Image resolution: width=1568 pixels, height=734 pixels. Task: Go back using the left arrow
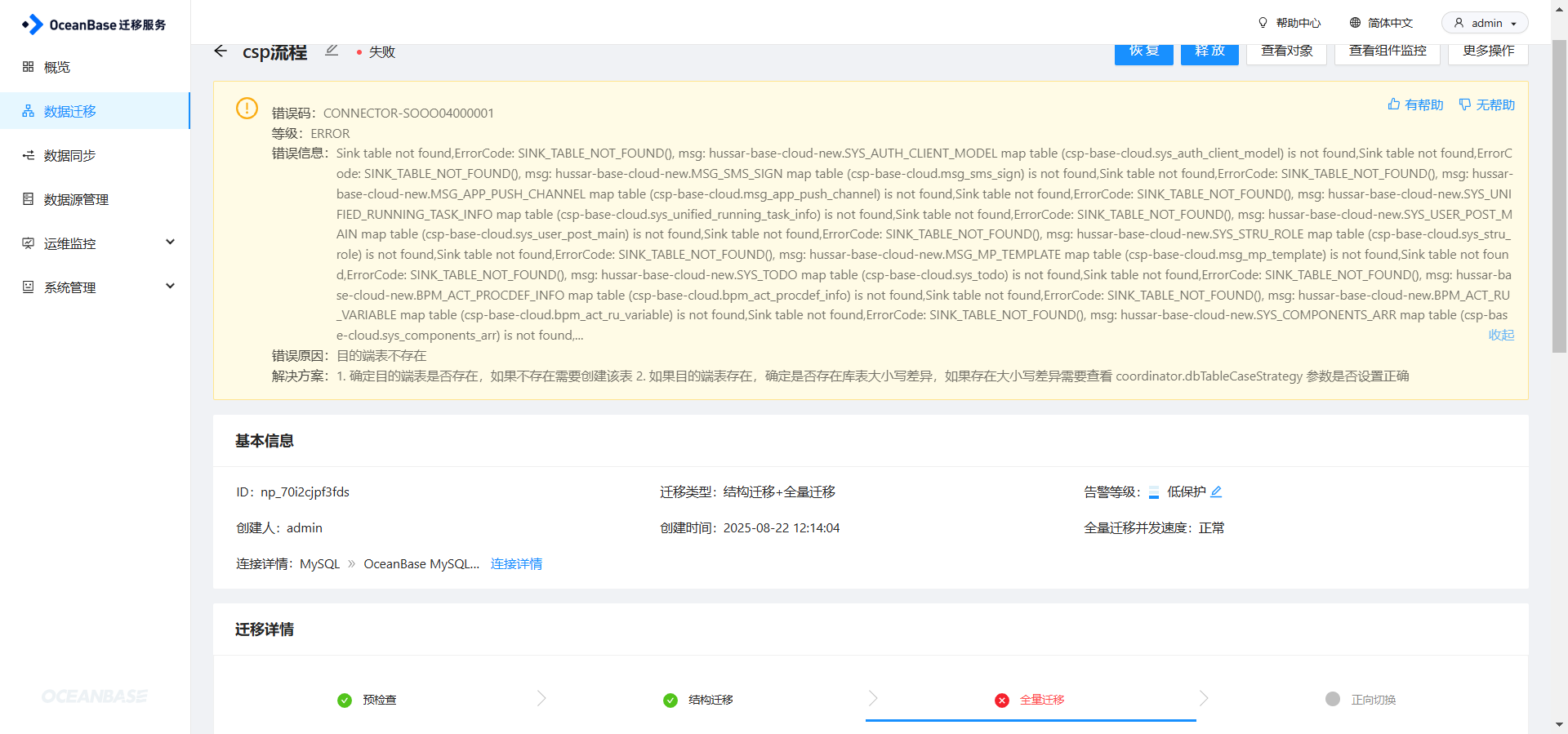pyautogui.click(x=220, y=51)
